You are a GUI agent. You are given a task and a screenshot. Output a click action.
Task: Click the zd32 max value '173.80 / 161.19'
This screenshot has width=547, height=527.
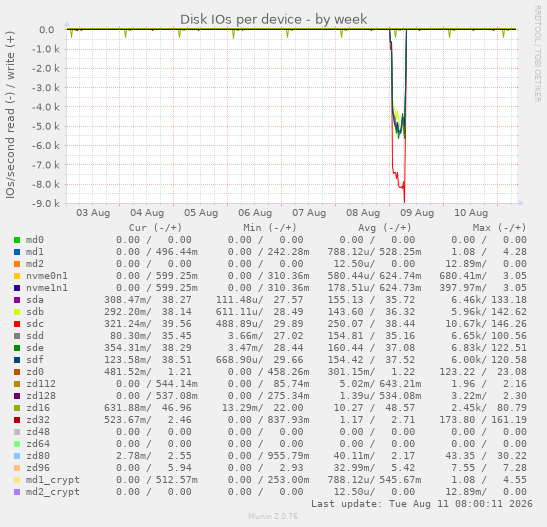[x=483, y=420]
